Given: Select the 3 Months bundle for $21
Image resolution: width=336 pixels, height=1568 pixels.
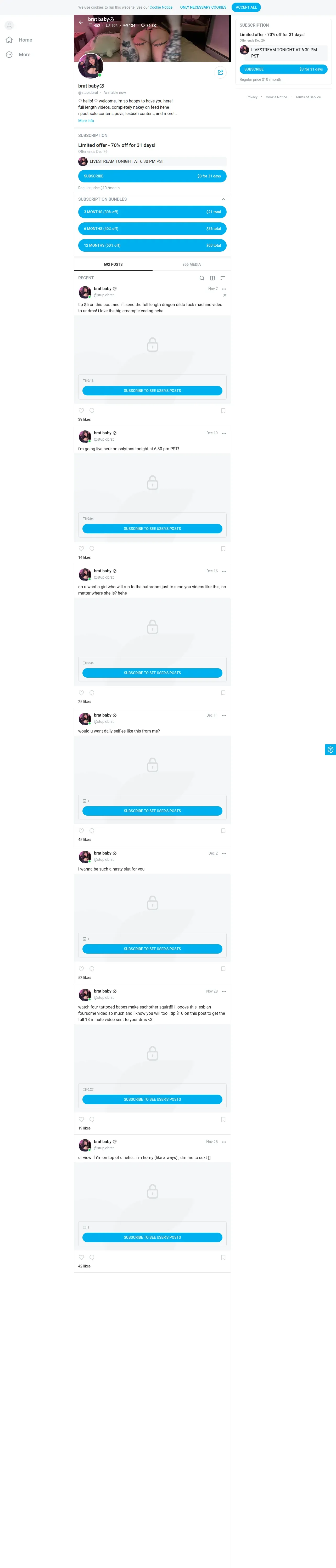Looking at the screenshot, I should (153, 212).
